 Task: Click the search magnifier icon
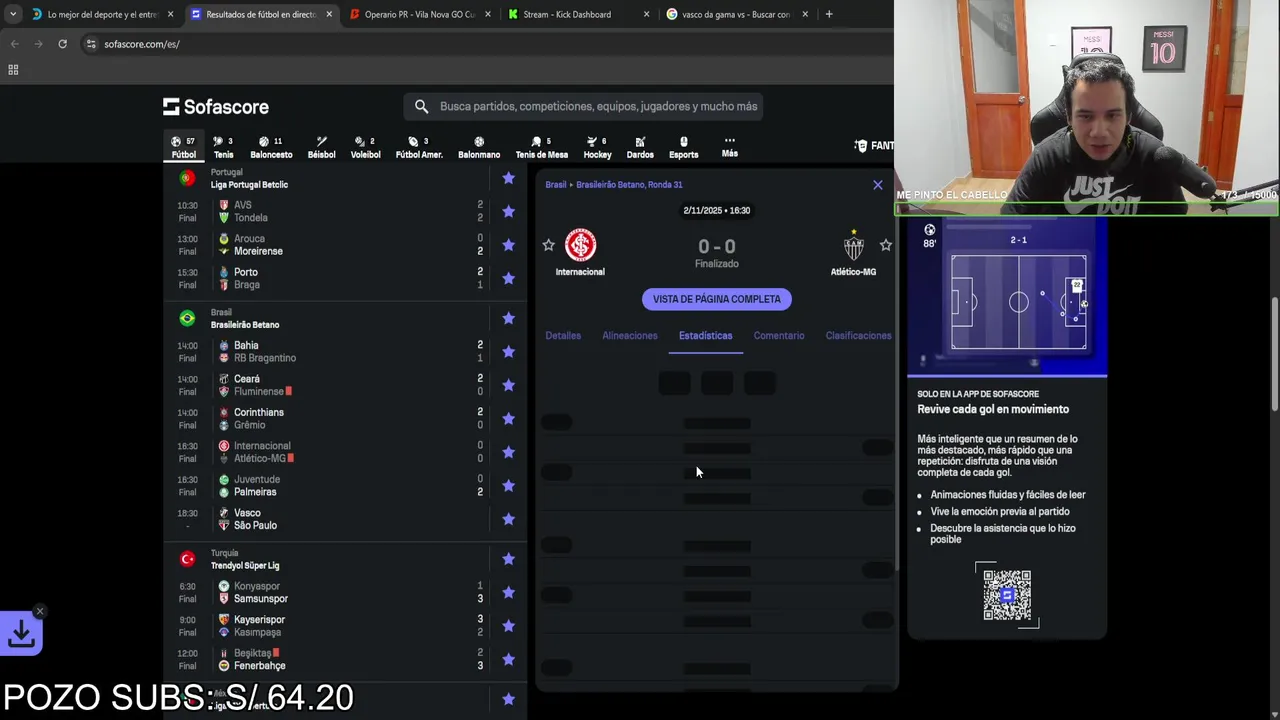(421, 106)
